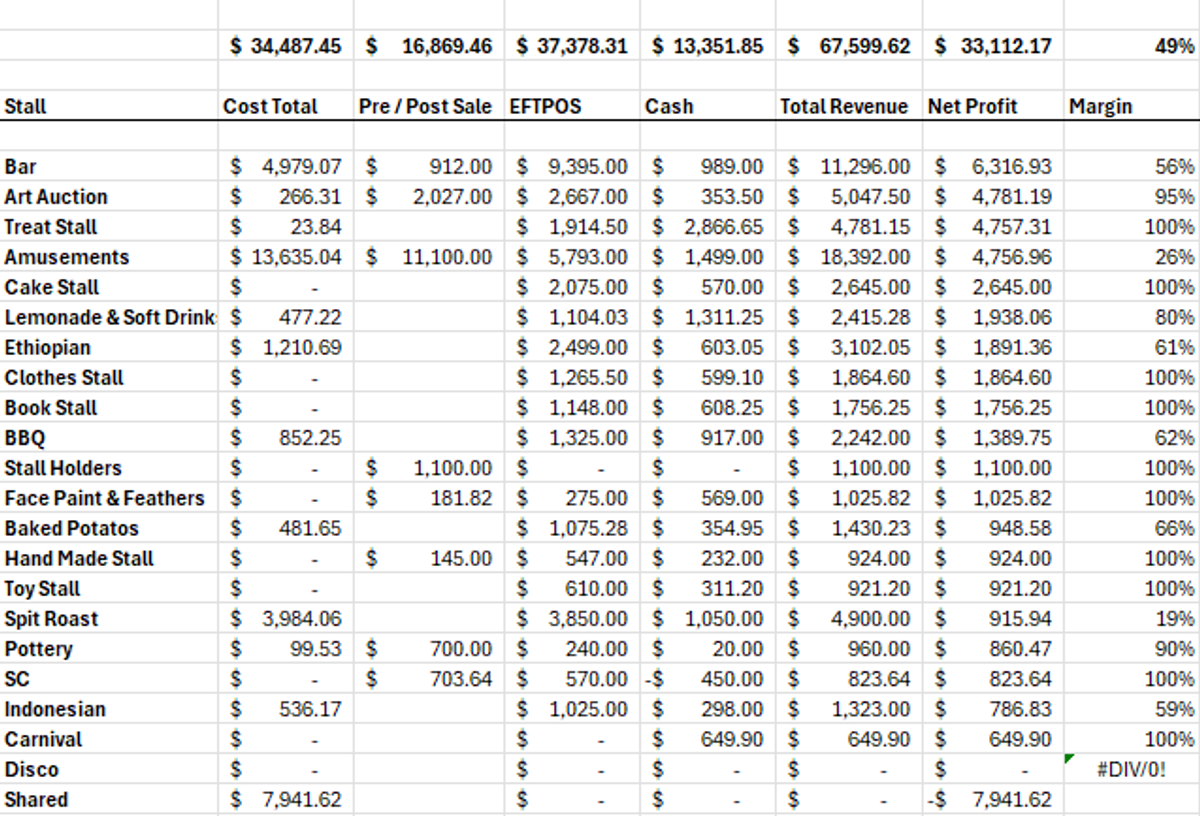Click the net profit total 33,112.17
Viewport: 1200px width, 816px height.
point(993,46)
